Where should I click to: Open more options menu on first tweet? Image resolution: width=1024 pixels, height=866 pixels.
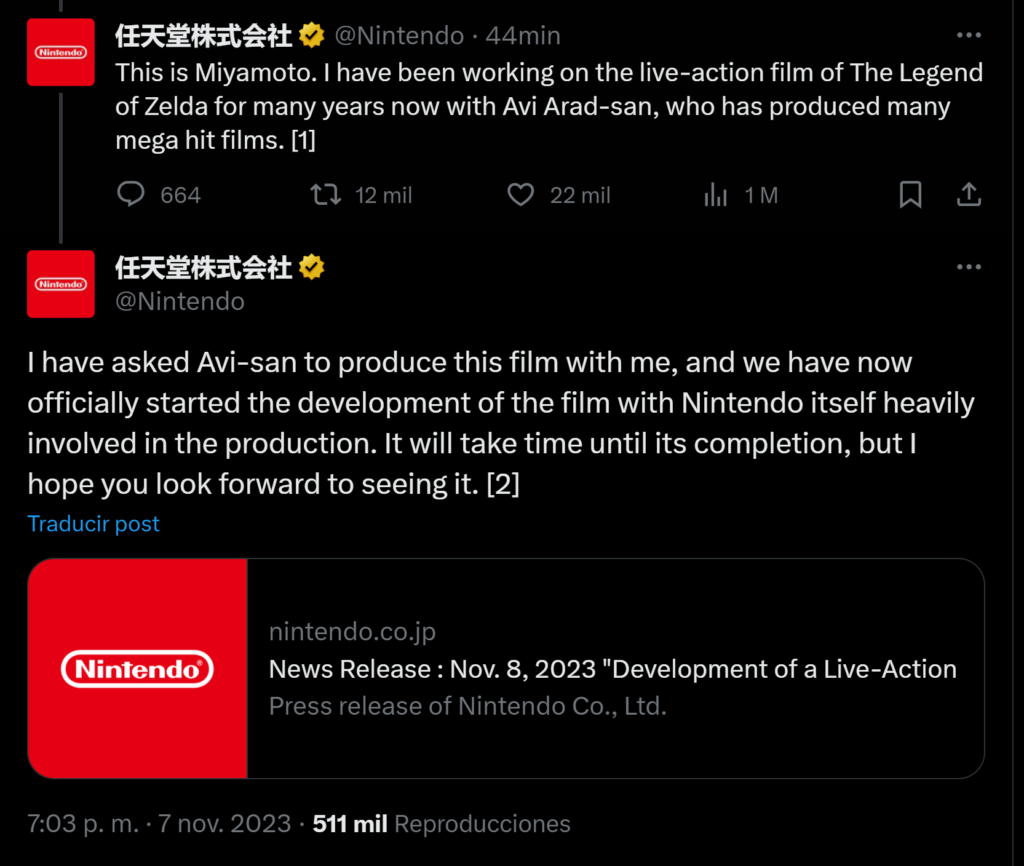click(x=968, y=35)
